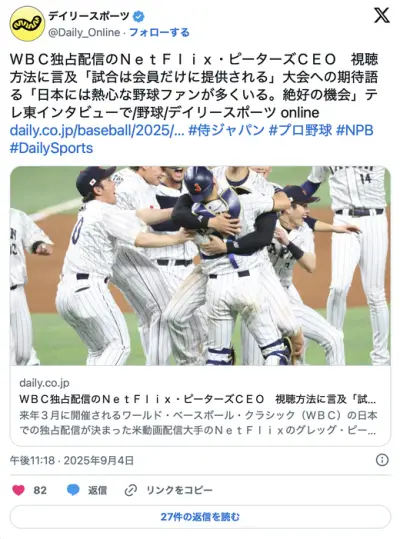
Task: Select the #侍ジャパン hashtag
Action: (226, 130)
